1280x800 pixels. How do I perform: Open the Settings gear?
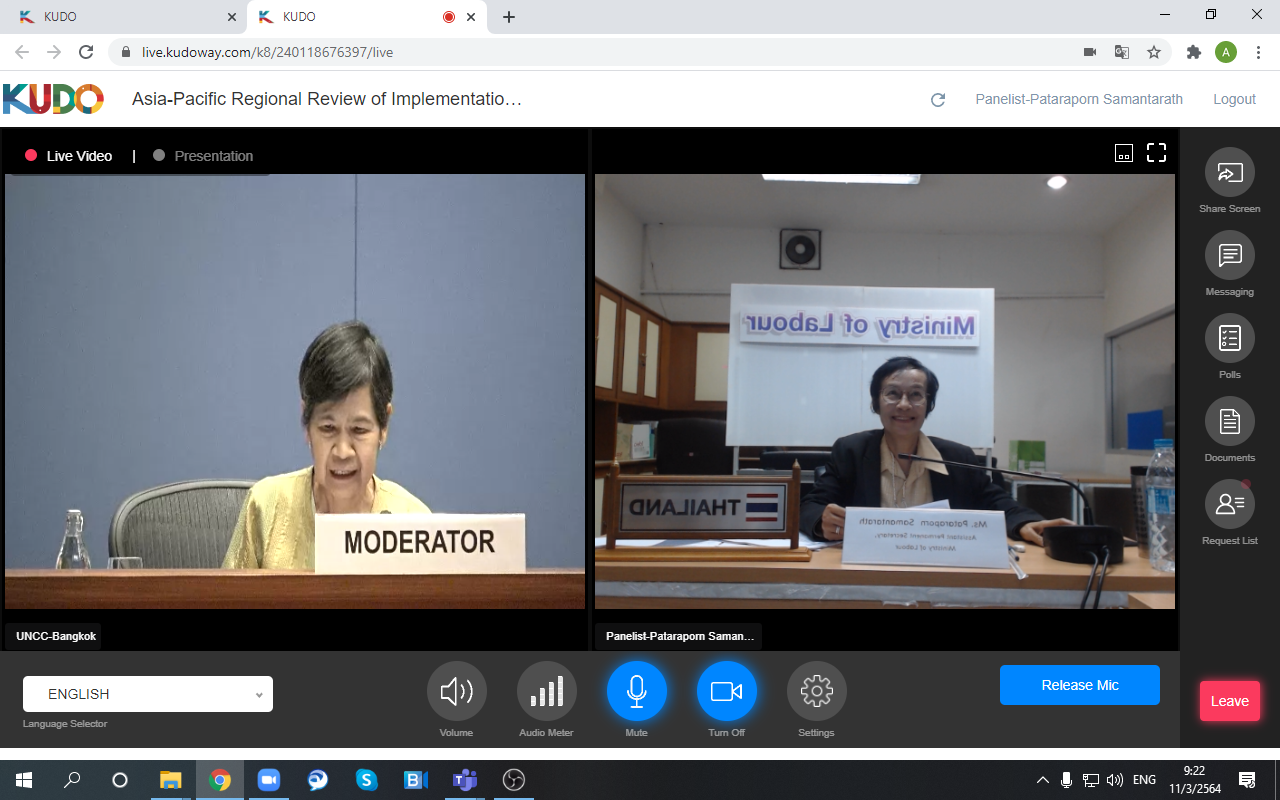pyautogui.click(x=816, y=691)
